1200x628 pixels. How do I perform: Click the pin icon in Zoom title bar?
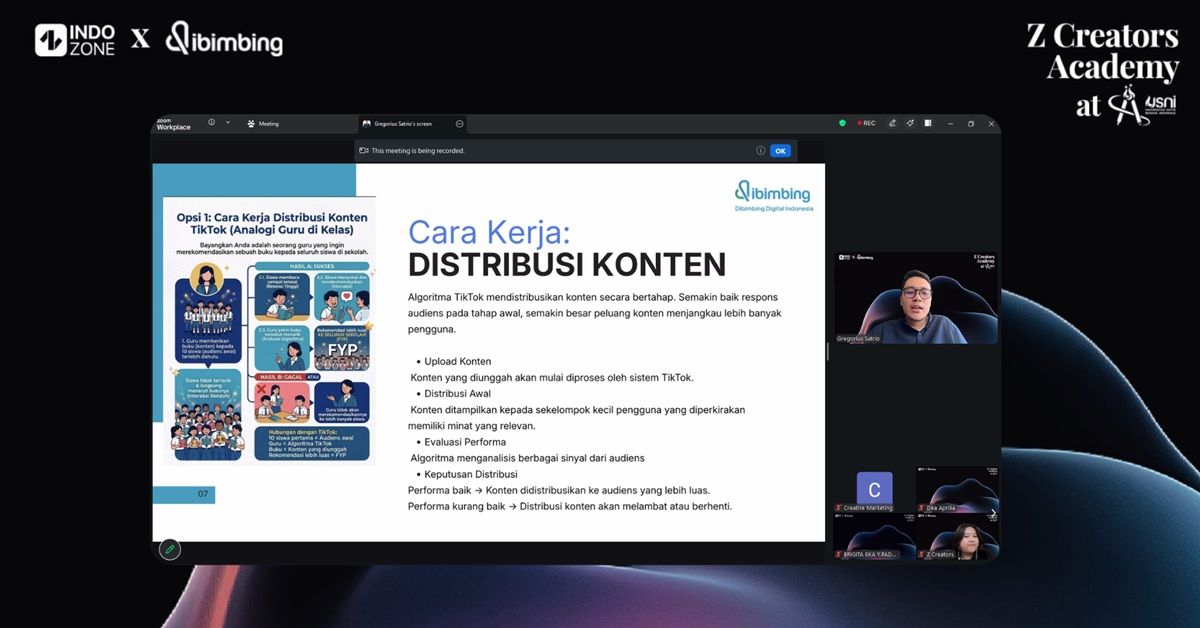pyautogui.click(x=910, y=123)
